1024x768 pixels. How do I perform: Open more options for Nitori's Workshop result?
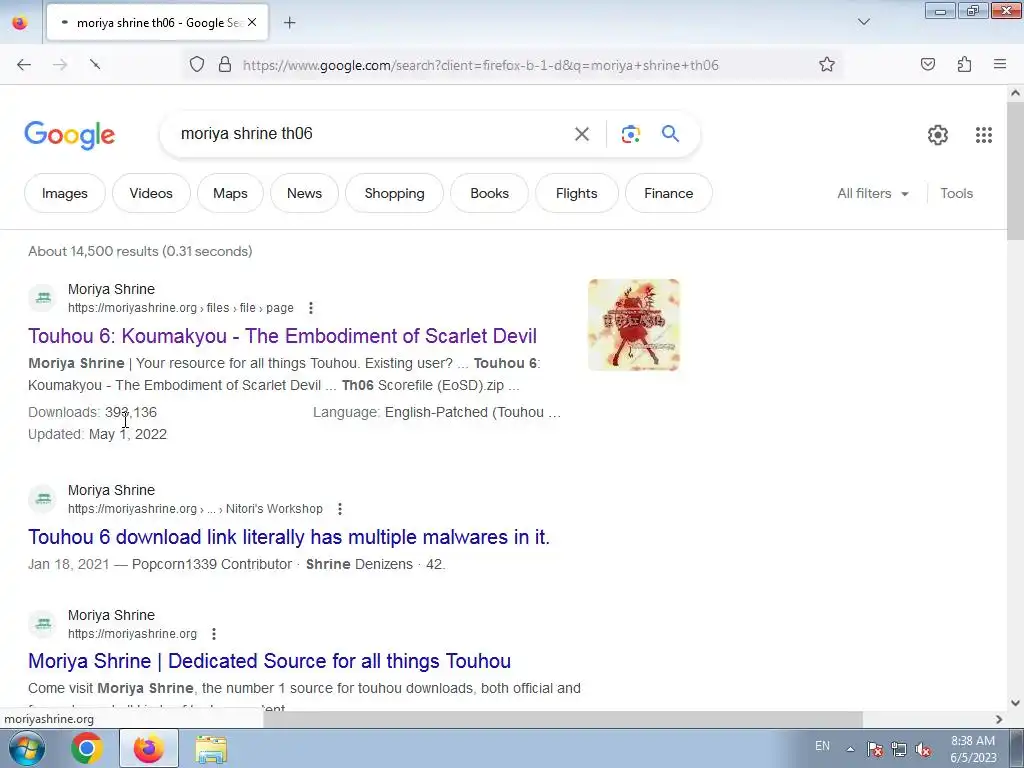(x=340, y=509)
